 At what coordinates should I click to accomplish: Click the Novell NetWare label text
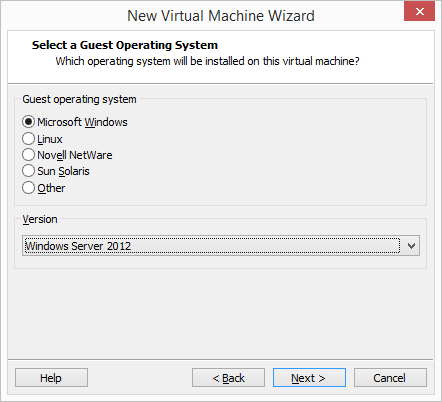[75, 155]
